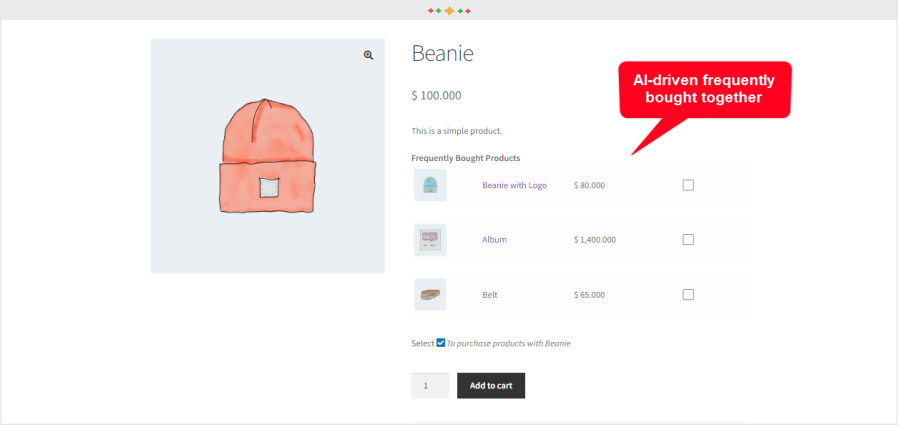This screenshot has height=425, width=898.
Task: Click the large orange Beanie product image
Action: (x=267, y=156)
